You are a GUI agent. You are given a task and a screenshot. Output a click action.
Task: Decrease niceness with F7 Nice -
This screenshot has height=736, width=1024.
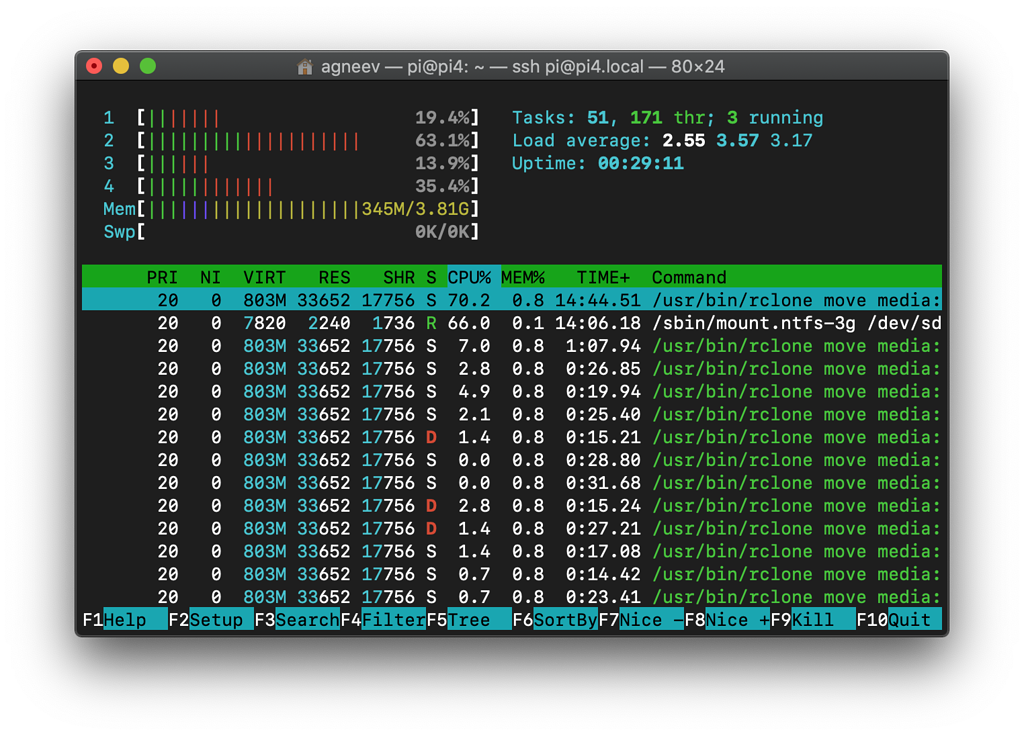click(x=641, y=620)
